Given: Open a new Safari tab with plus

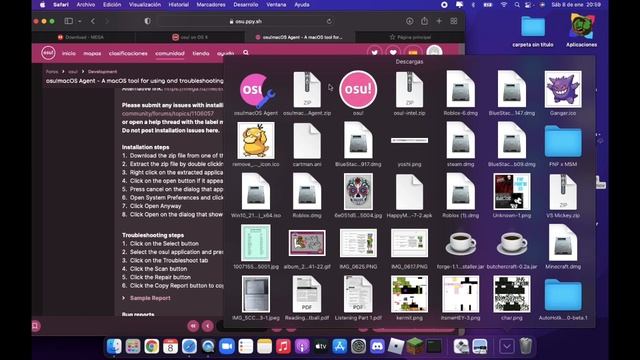Looking at the screenshot, I should (x=439, y=21).
